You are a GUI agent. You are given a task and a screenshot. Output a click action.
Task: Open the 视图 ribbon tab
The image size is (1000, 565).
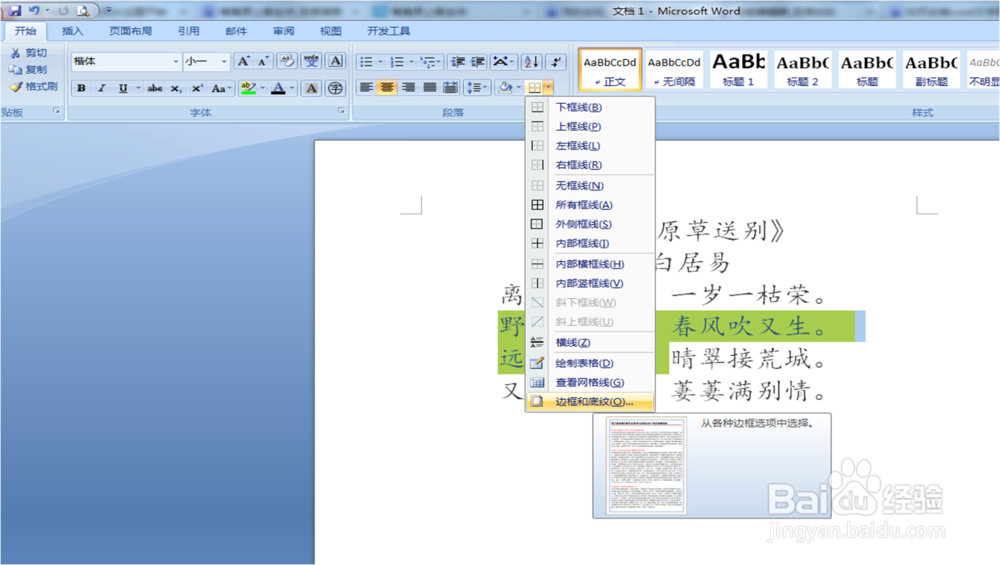[x=330, y=31]
